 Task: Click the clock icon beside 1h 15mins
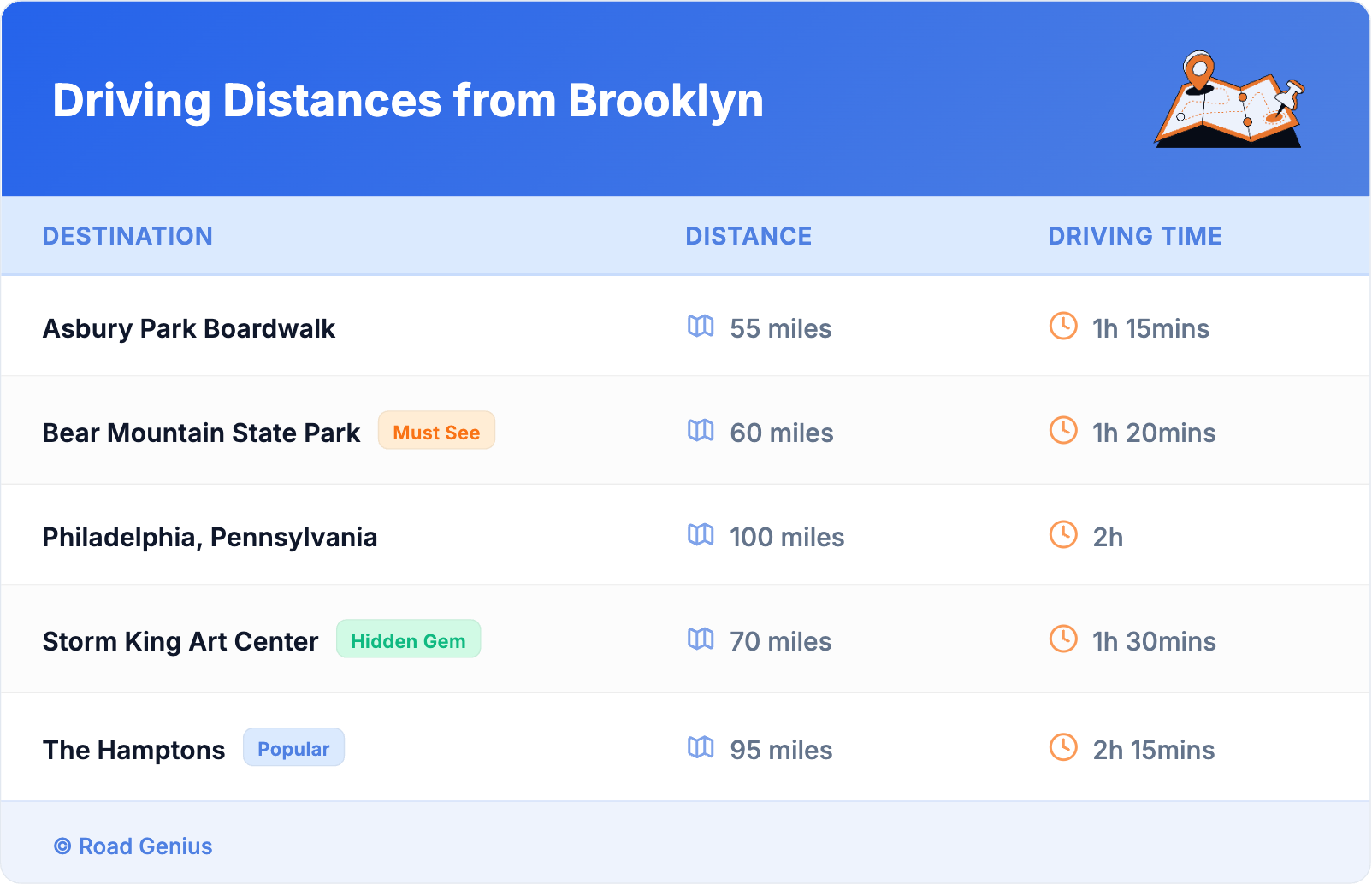pyautogui.click(x=1063, y=326)
